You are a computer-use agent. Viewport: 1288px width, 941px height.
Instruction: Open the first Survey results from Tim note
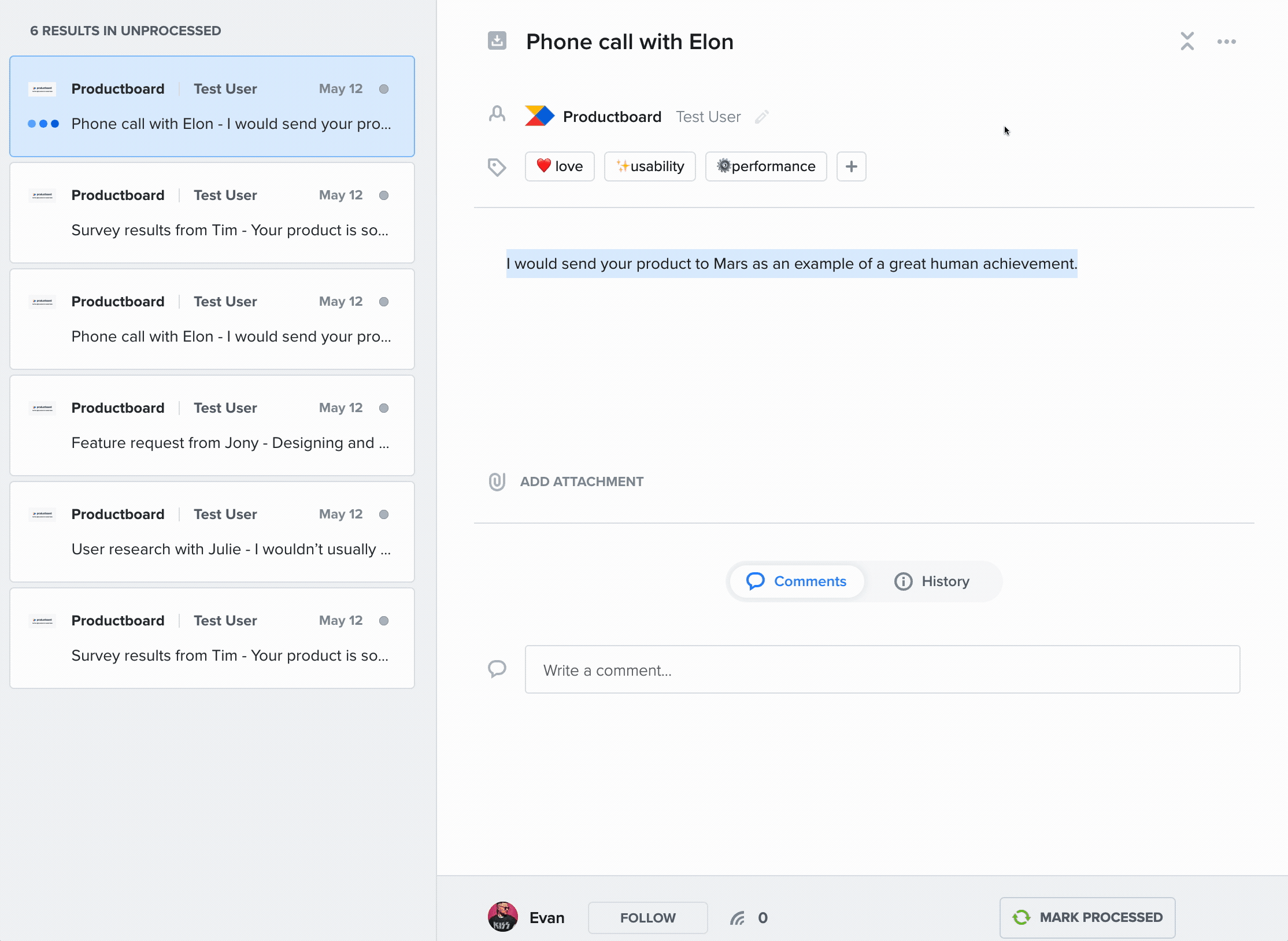[x=212, y=213]
